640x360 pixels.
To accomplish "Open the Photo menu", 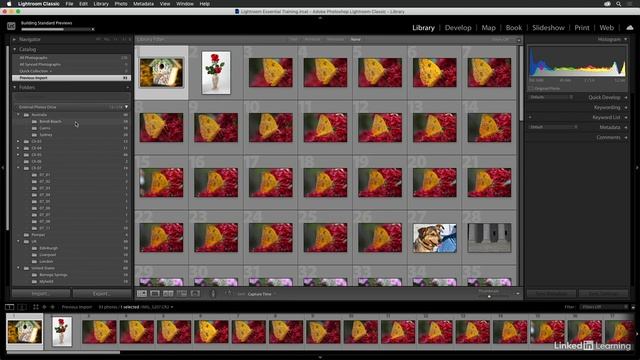I will 120,4.
